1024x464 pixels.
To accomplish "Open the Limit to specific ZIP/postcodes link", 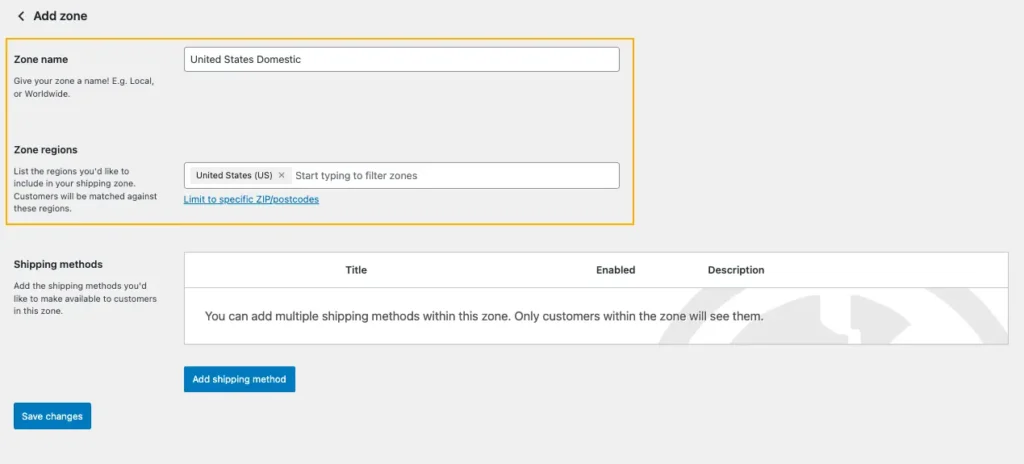I will [x=251, y=199].
